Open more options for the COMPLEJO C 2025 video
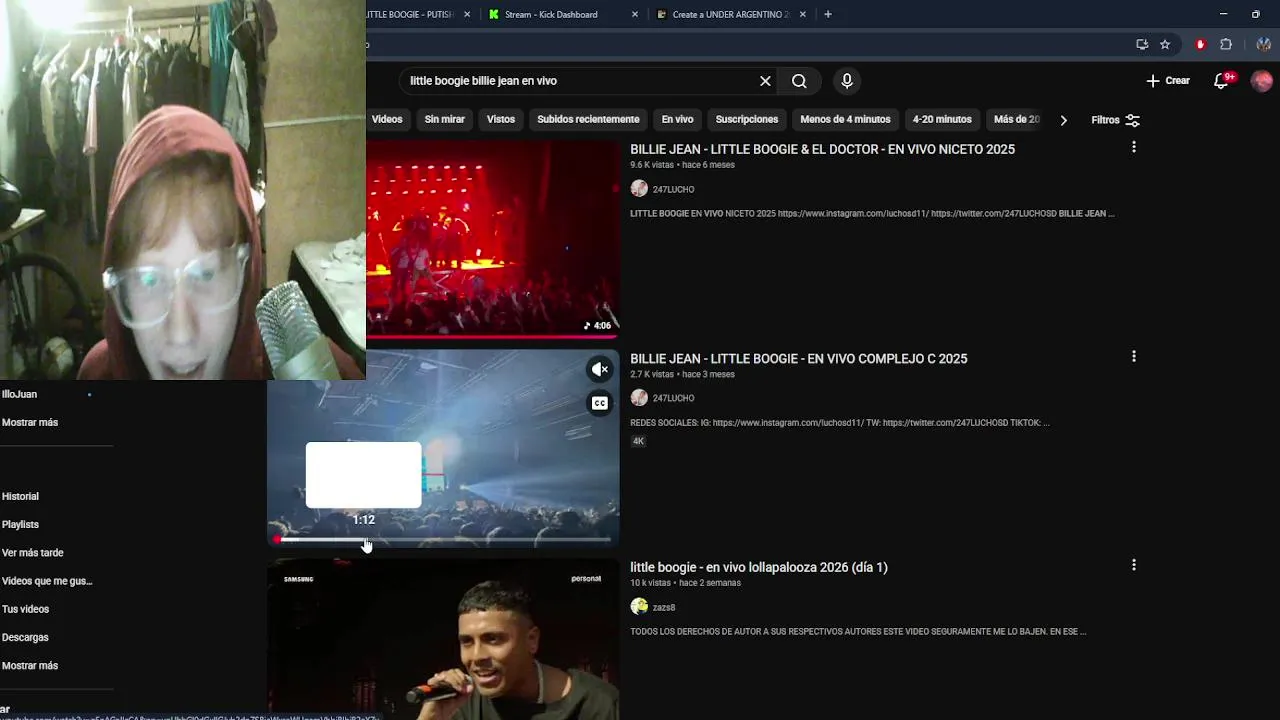Image resolution: width=1280 pixels, height=720 pixels. click(x=1133, y=356)
